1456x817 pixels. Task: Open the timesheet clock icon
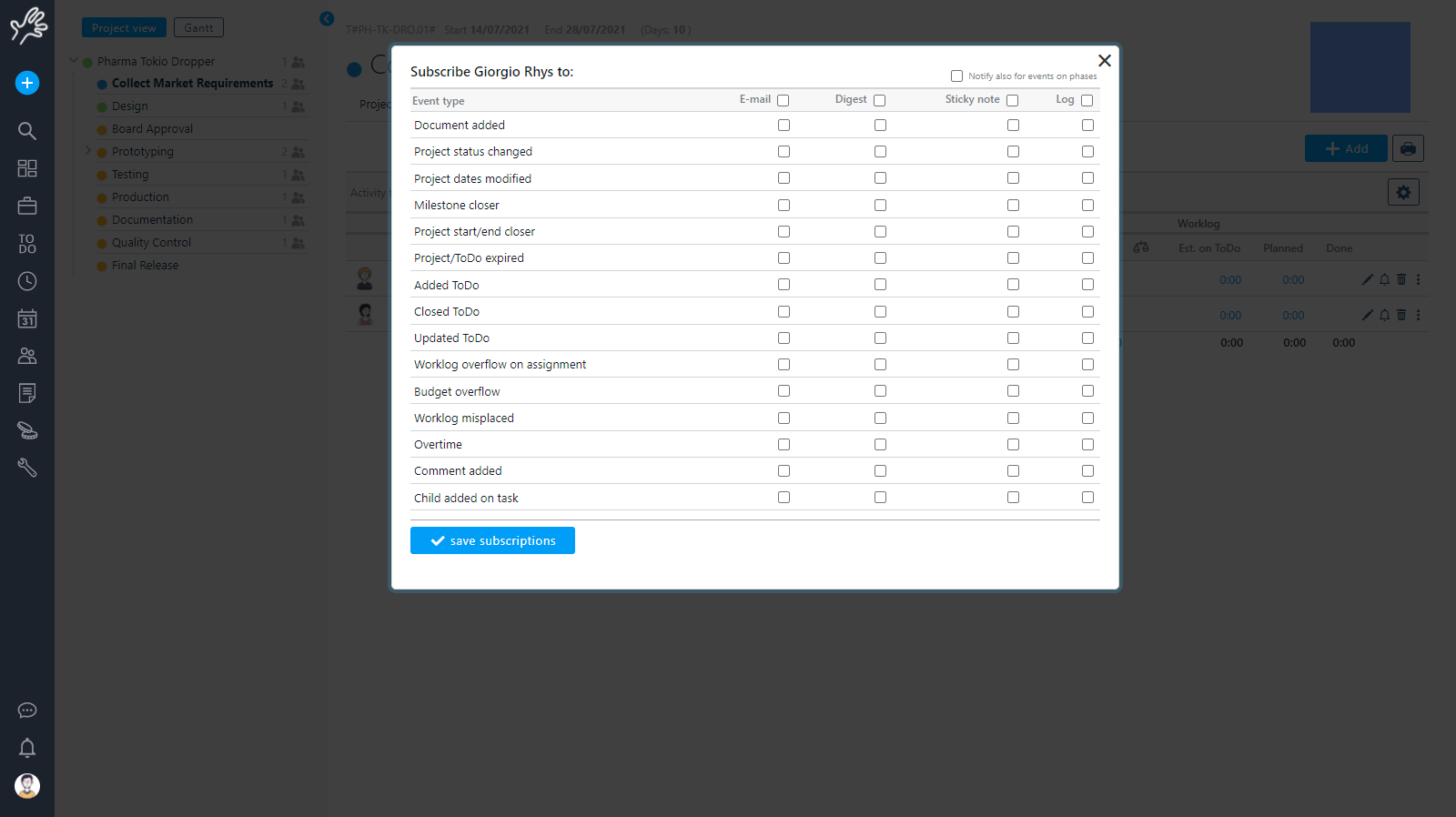click(27, 281)
